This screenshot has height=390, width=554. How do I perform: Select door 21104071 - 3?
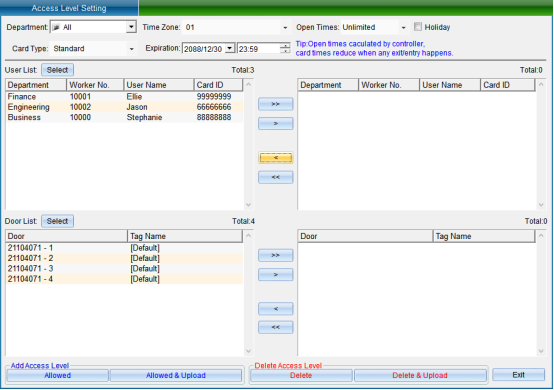124,268
